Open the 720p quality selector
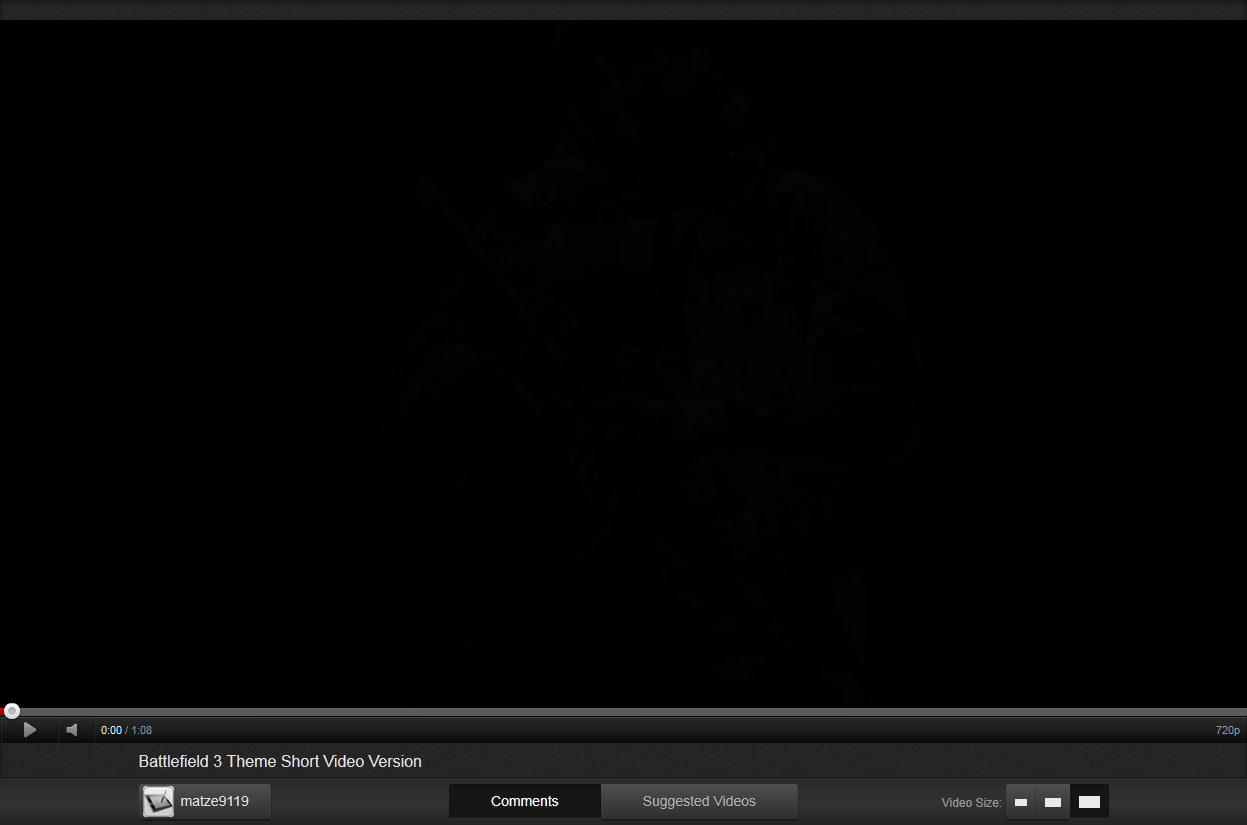Image resolution: width=1247 pixels, height=825 pixels. [1226, 730]
